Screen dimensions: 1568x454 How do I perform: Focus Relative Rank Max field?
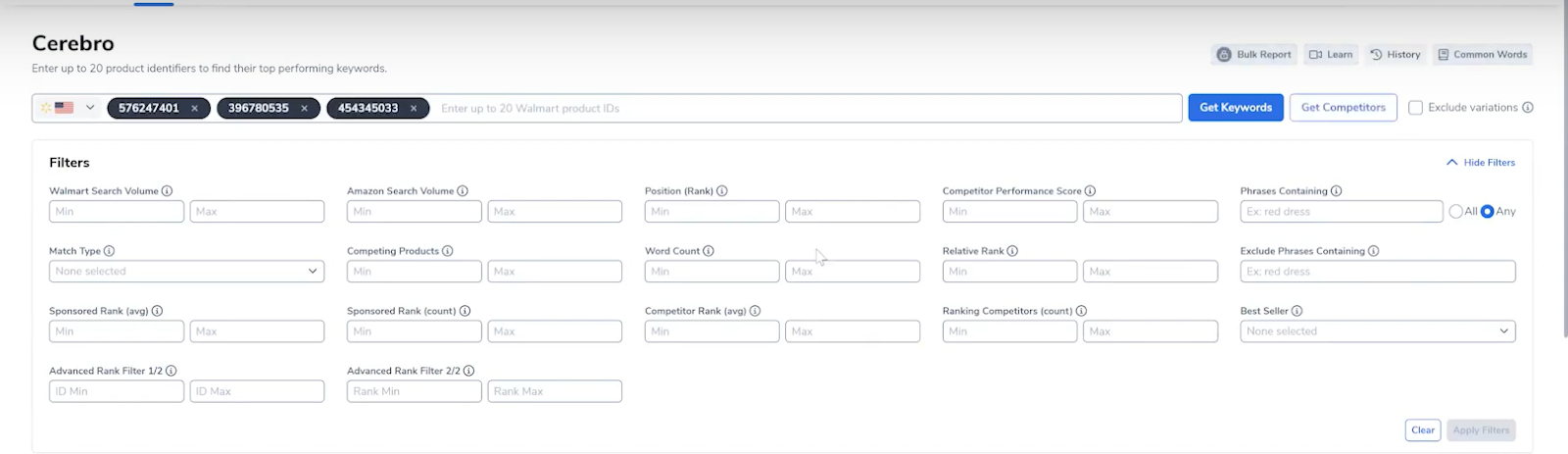tap(1151, 272)
